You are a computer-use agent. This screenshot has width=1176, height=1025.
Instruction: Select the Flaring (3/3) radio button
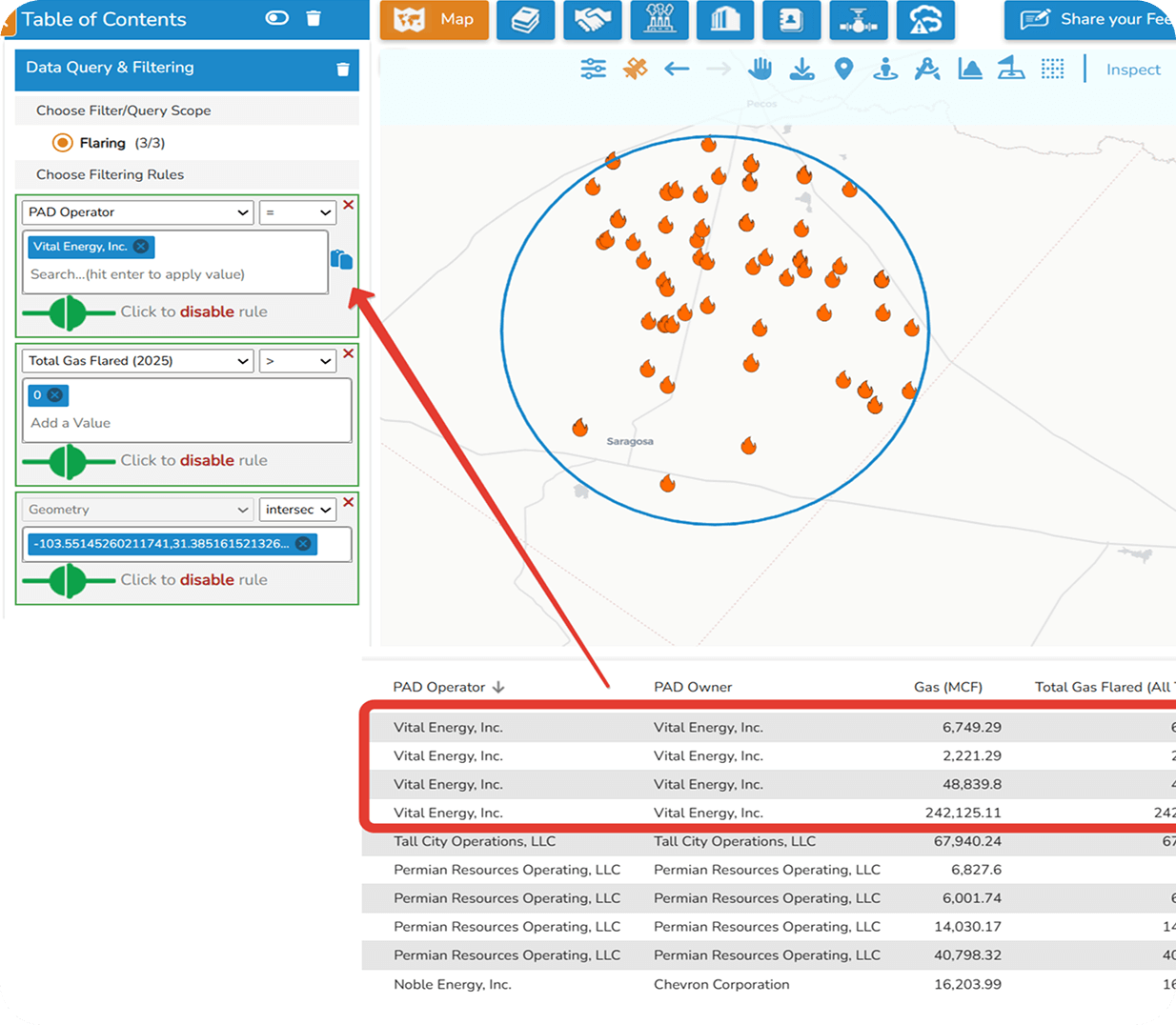(63, 143)
